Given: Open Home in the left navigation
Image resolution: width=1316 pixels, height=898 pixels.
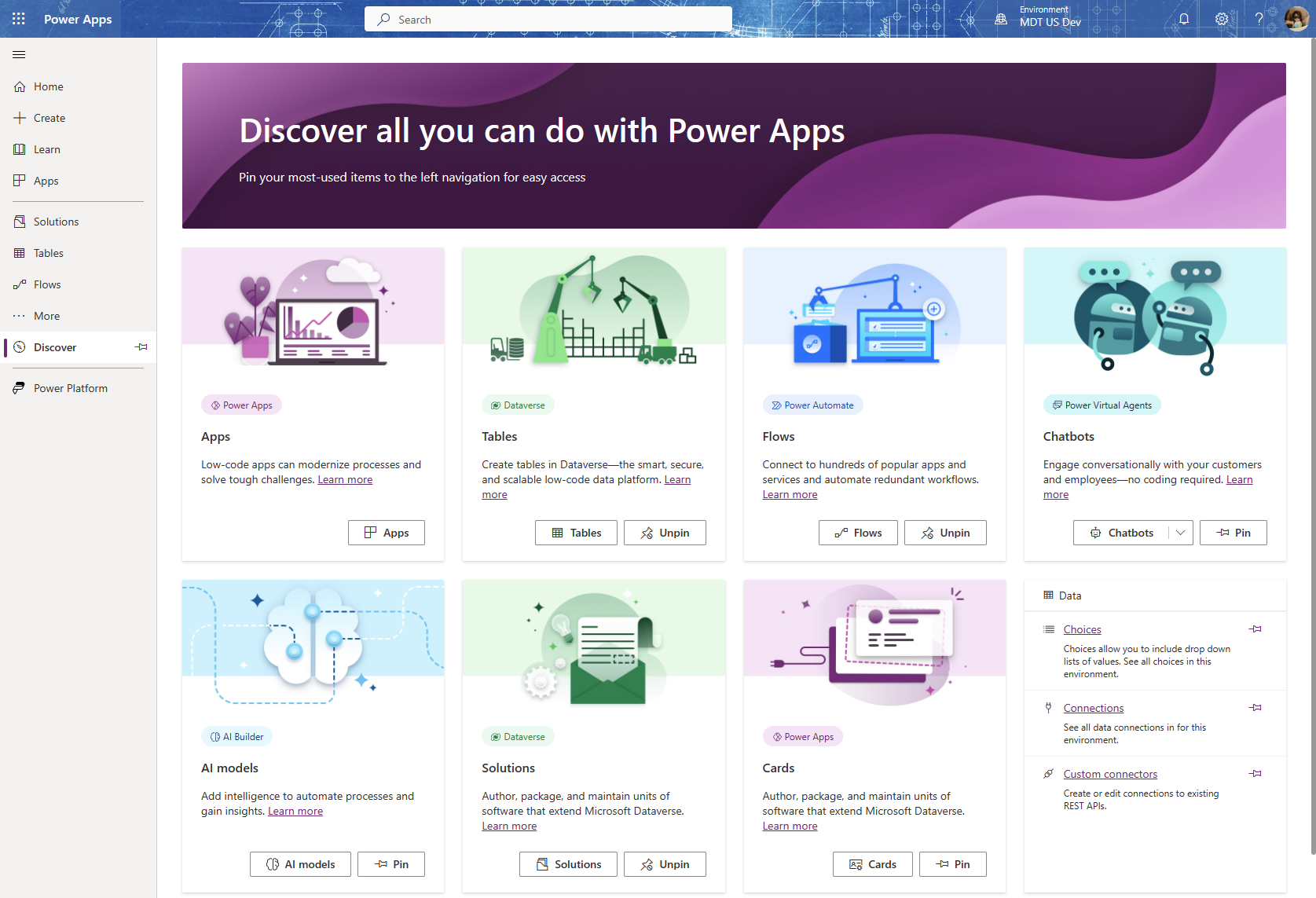Looking at the screenshot, I should pos(79,86).
